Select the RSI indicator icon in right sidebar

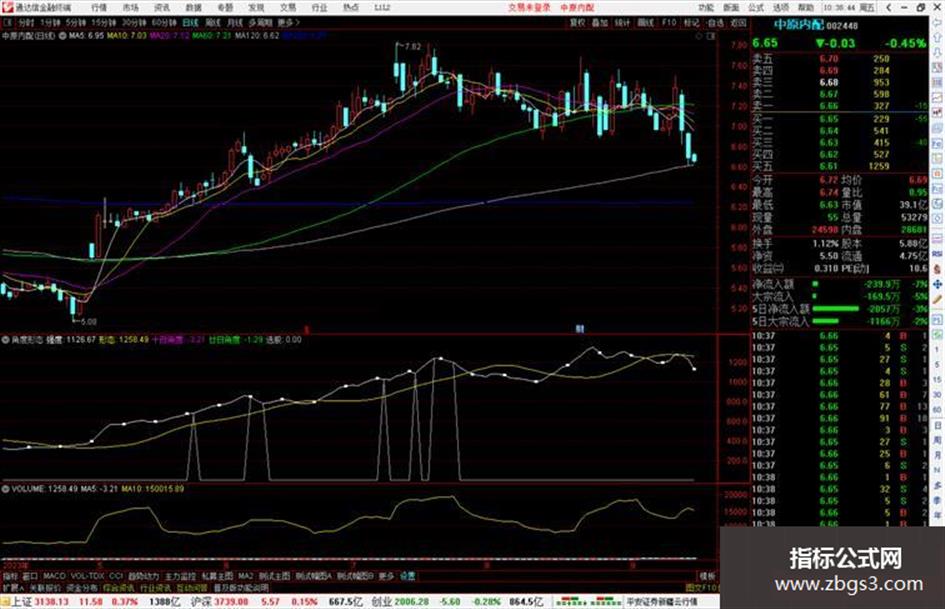click(x=938, y=254)
